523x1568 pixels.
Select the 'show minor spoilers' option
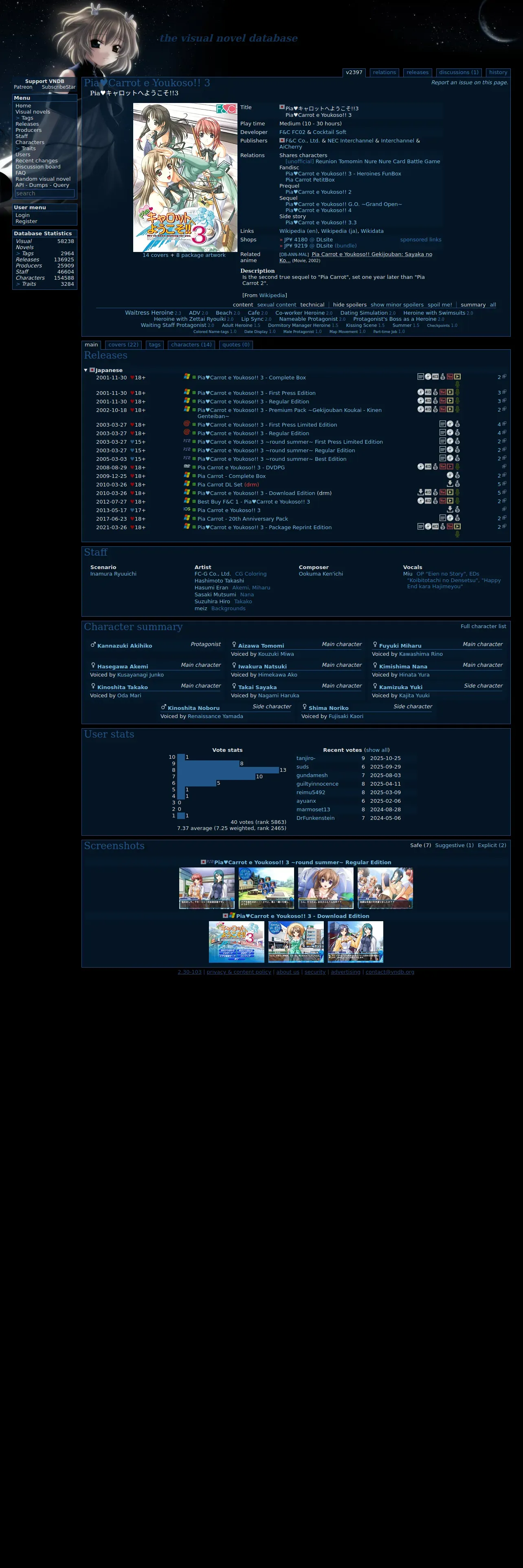[397, 305]
